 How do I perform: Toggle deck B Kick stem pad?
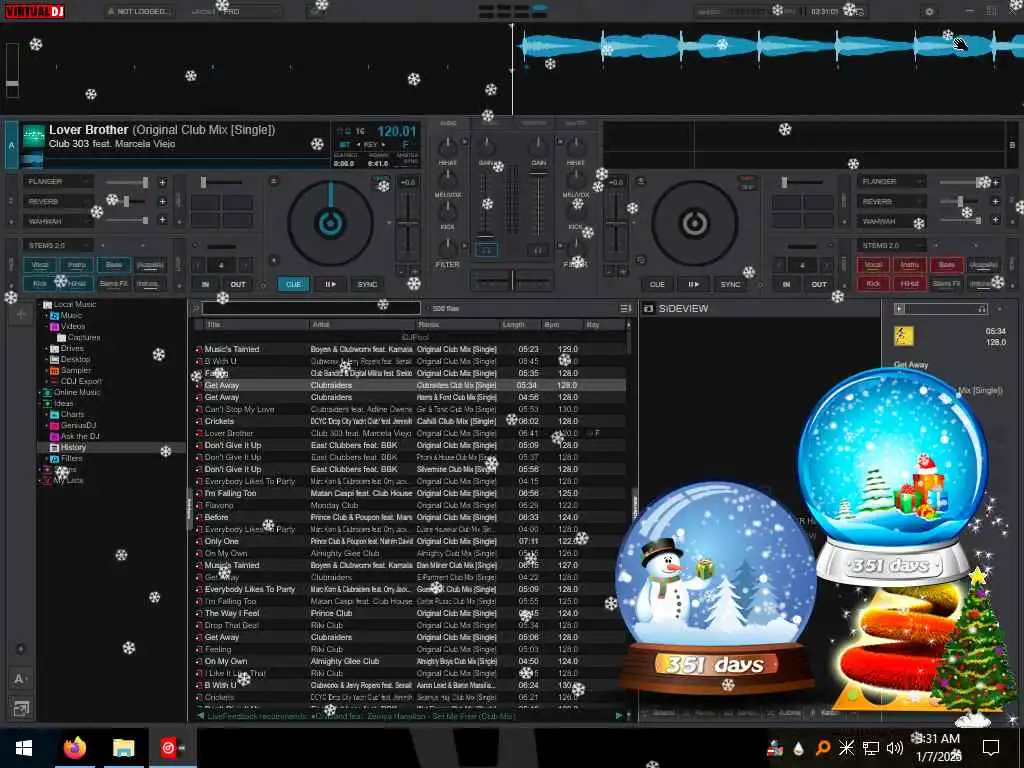[873, 283]
